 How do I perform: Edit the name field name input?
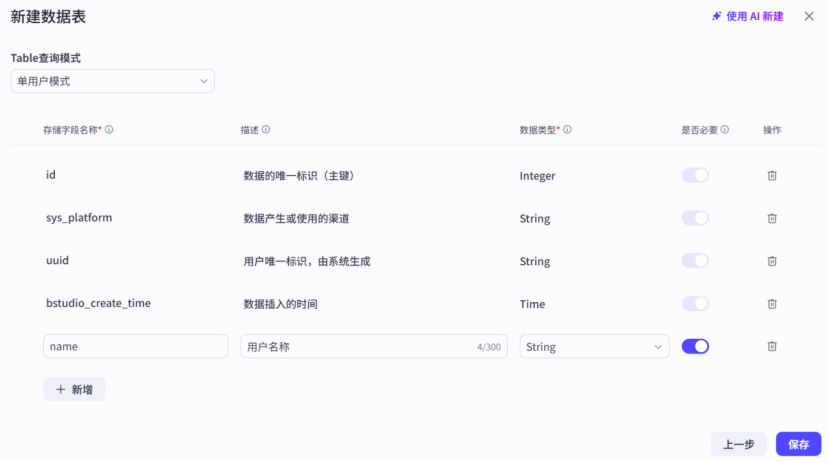[136, 346]
